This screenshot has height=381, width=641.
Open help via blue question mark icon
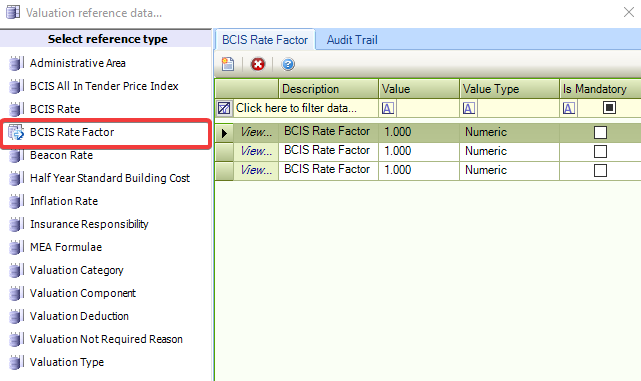click(288, 64)
